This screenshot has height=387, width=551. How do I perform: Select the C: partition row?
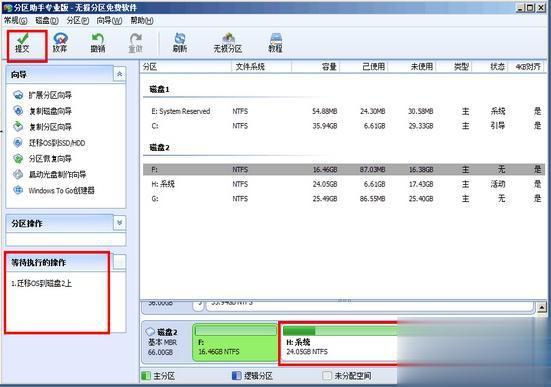[x=344, y=126]
